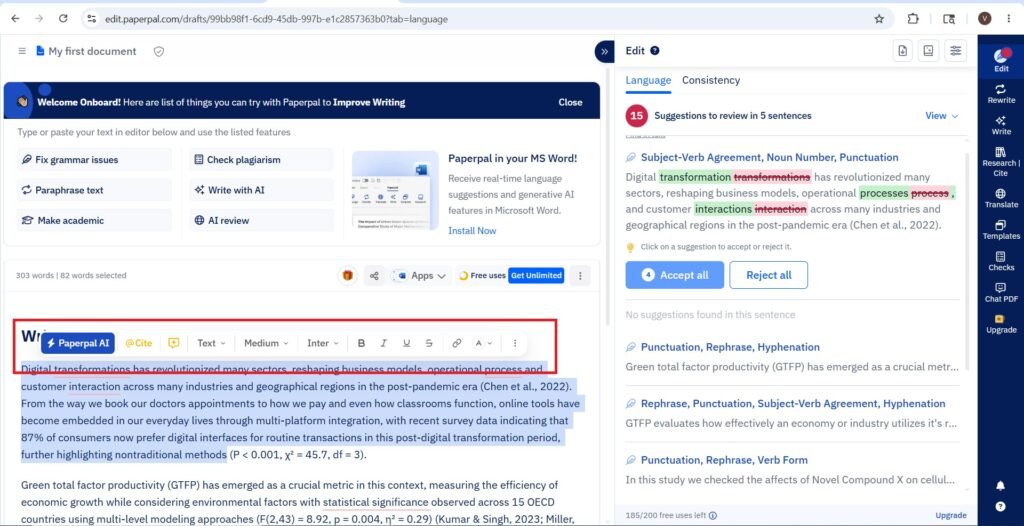Collapse the Edit panel with double-arrow
This screenshot has width=1024, height=526.
point(604,51)
